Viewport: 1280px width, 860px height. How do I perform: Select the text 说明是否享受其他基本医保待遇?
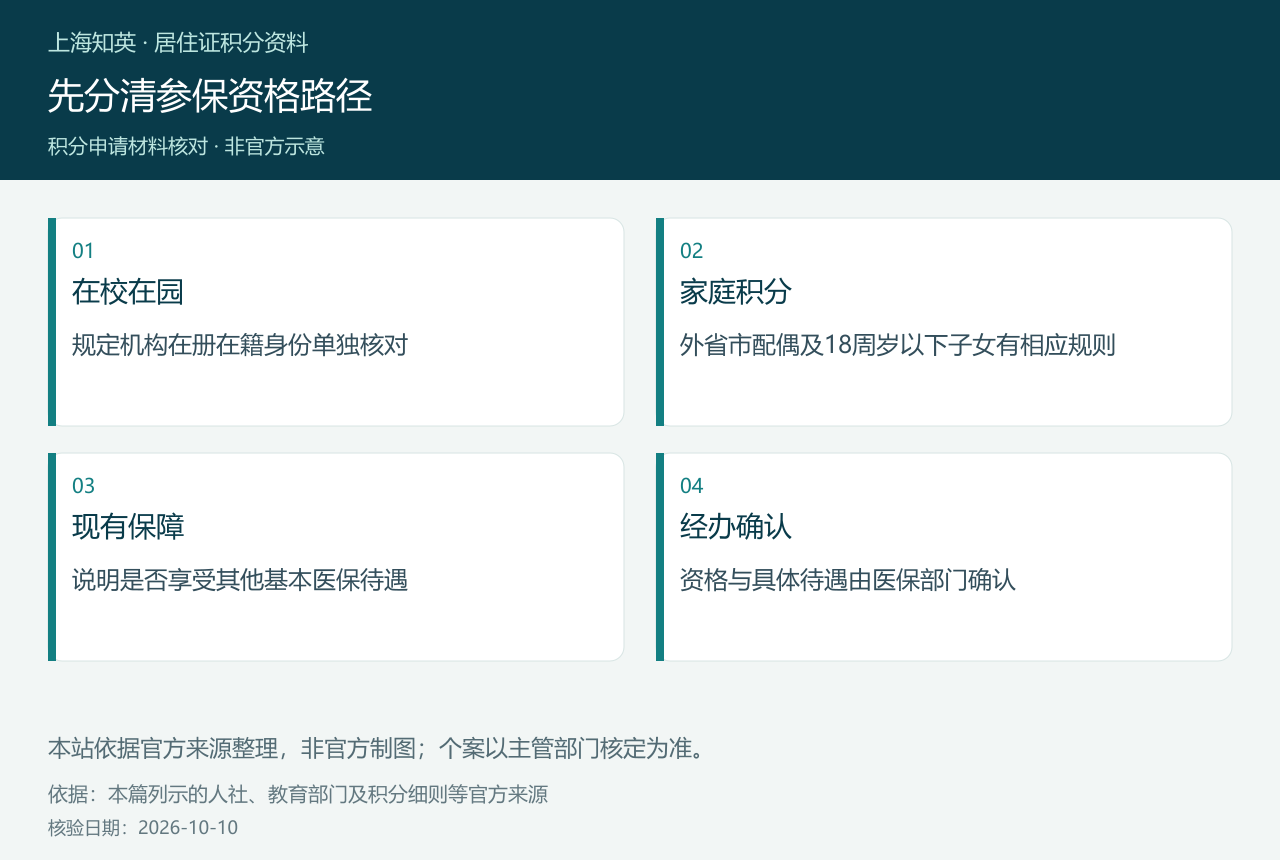click(240, 581)
